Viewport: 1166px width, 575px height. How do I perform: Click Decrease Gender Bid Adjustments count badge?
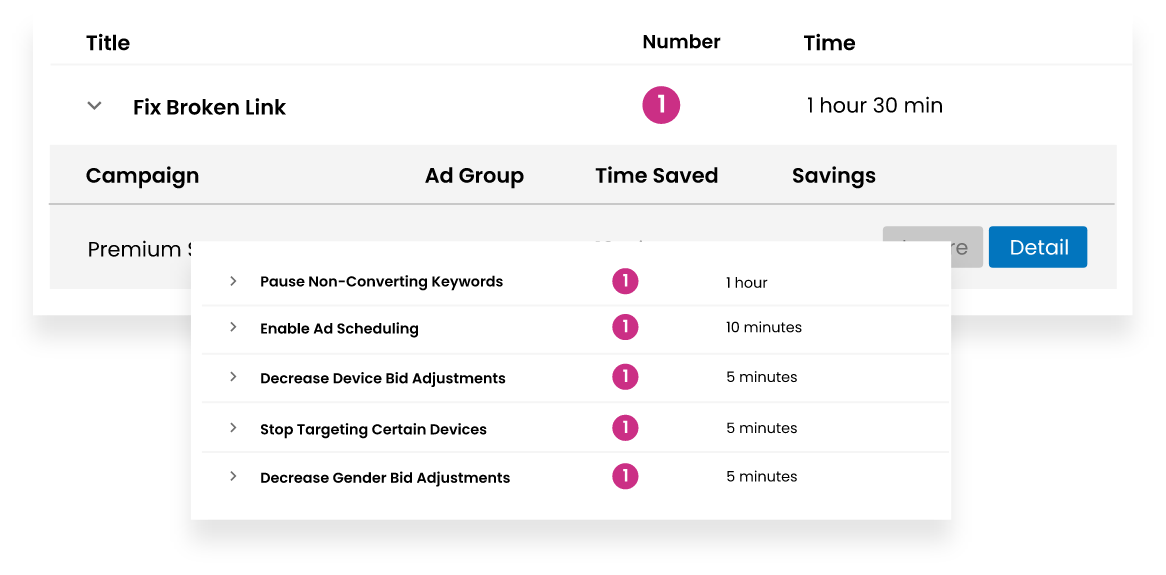click(x=625, y=477)
